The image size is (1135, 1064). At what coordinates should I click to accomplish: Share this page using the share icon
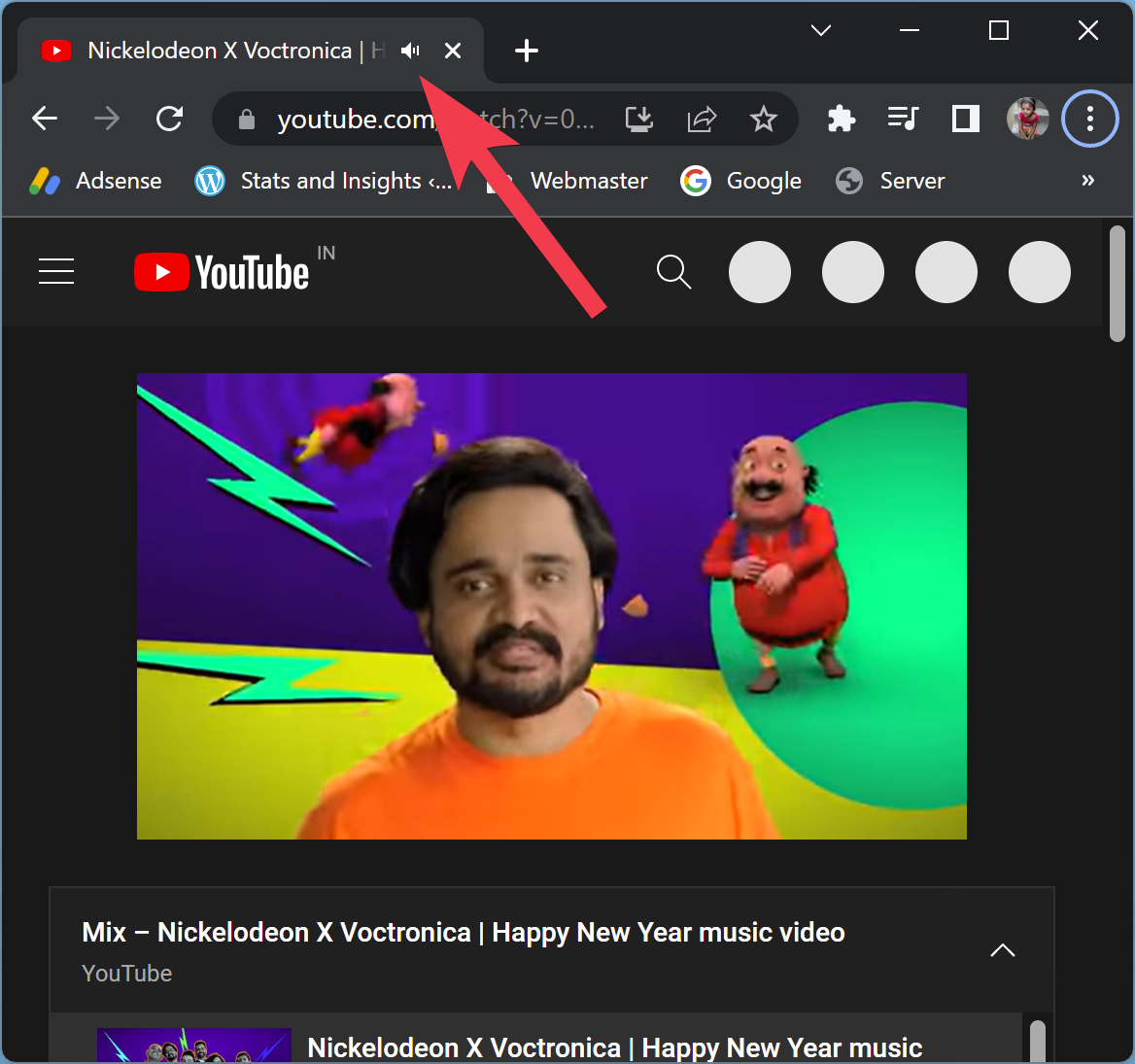click(702, 119)
